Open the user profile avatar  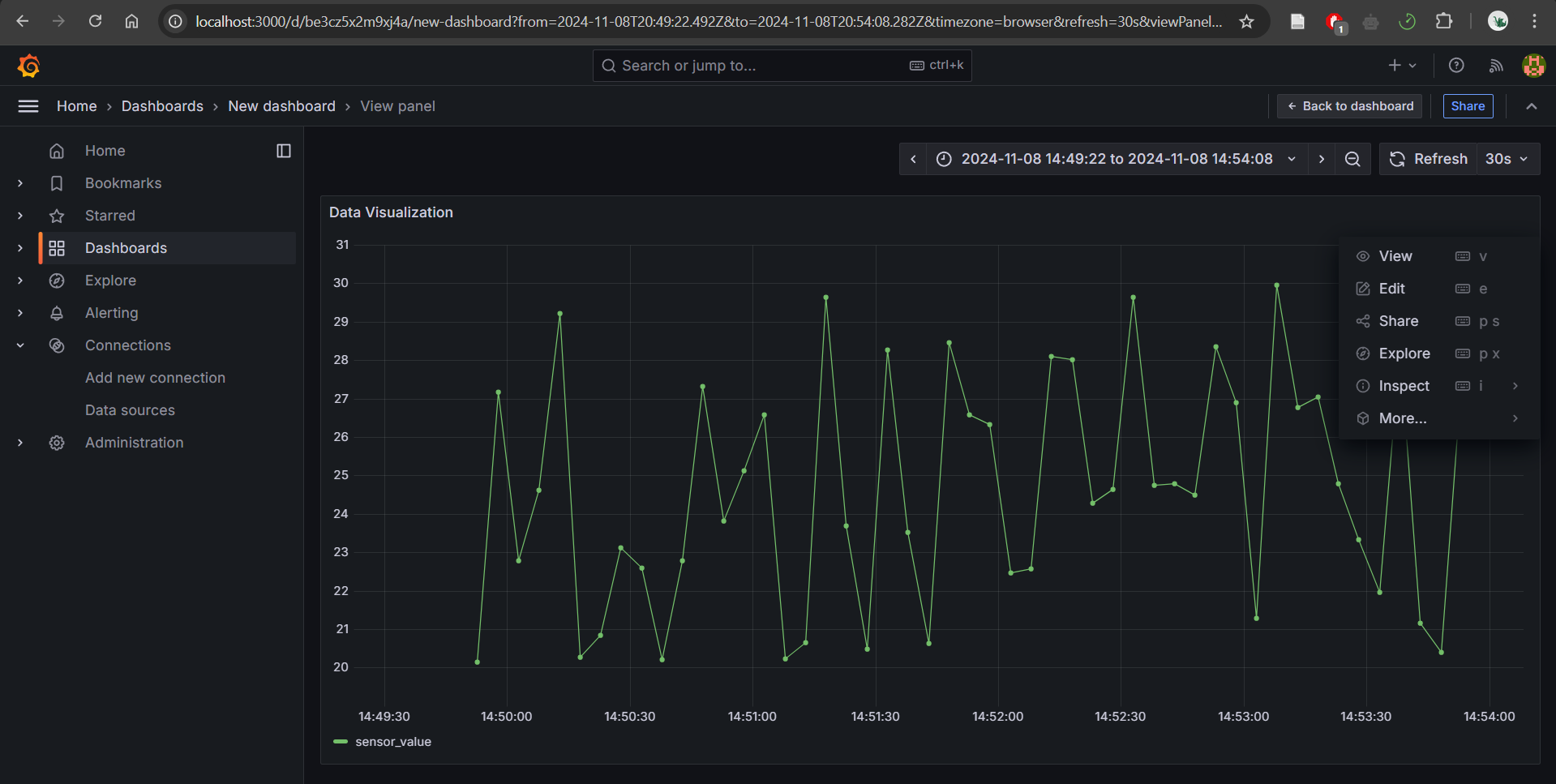point(1532,66)
